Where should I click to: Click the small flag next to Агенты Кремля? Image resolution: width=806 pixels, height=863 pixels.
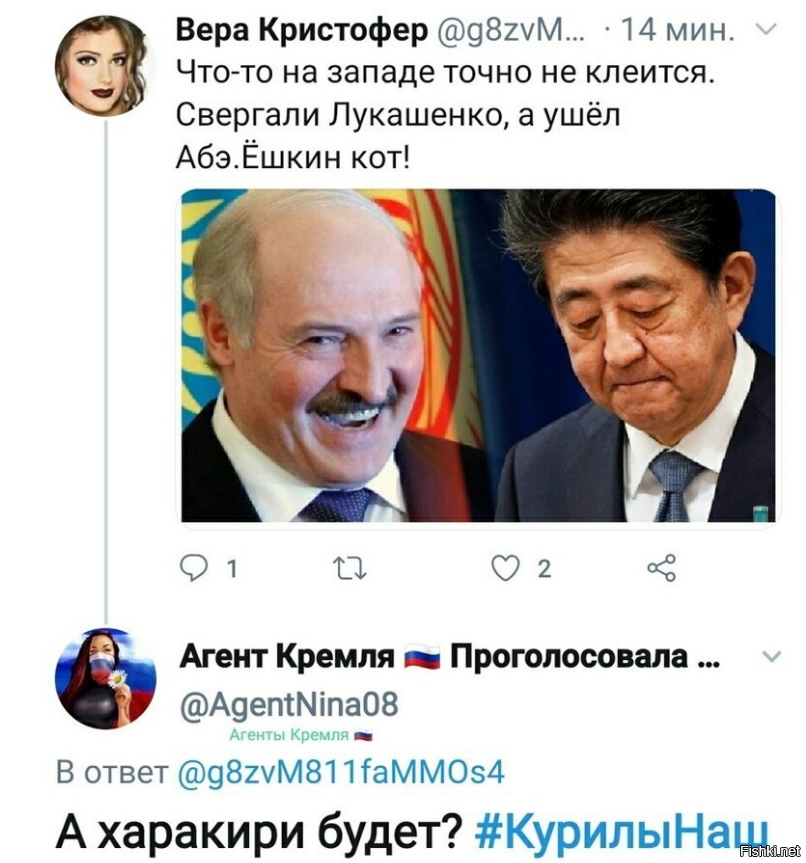363,735
